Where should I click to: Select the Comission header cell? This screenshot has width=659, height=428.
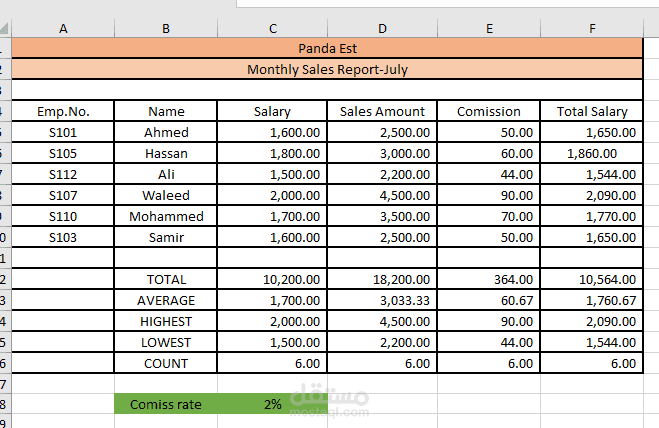click(489, 112)
